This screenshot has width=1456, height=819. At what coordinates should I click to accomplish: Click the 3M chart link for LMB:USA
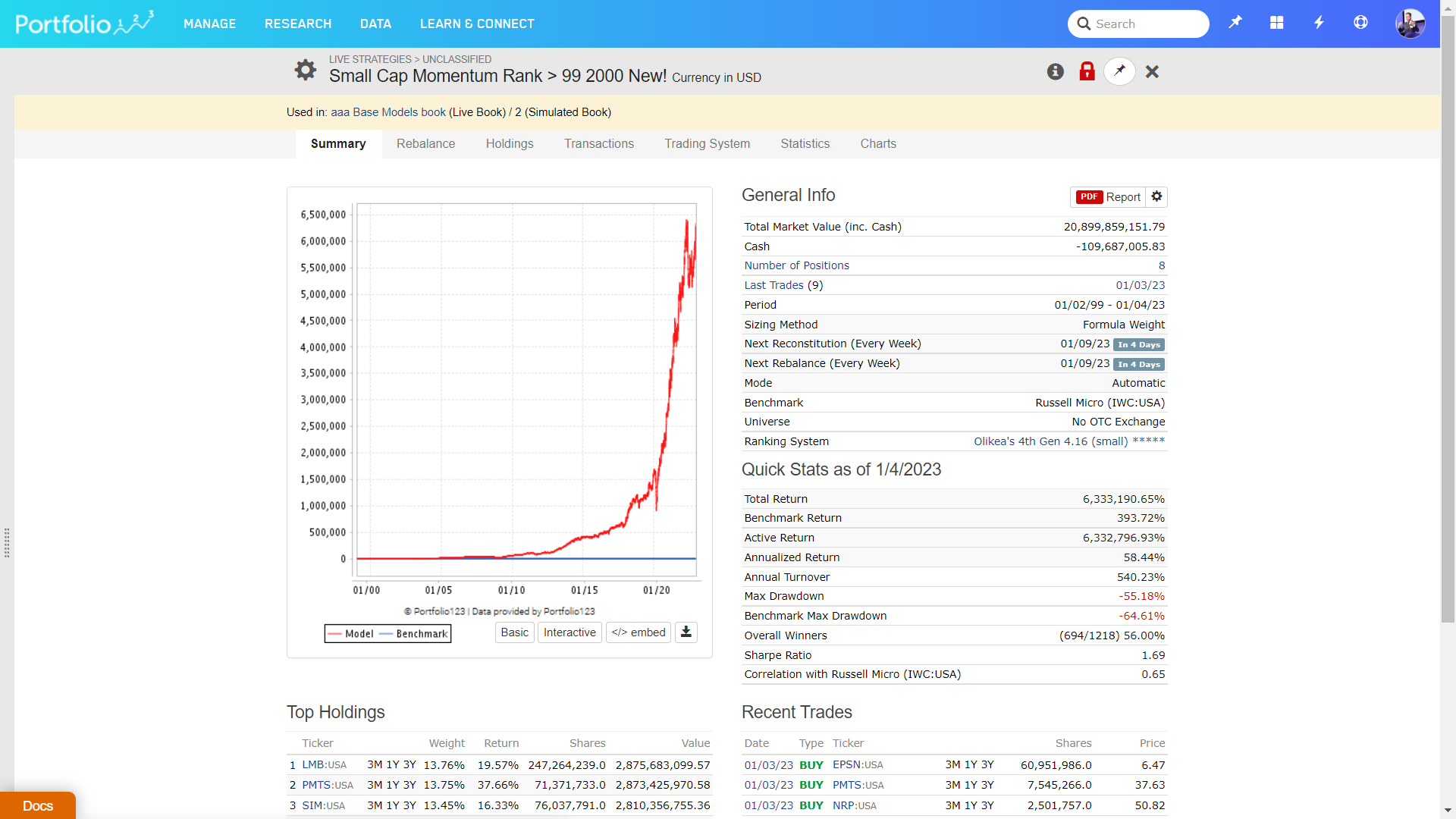click(x=375, y=765)
